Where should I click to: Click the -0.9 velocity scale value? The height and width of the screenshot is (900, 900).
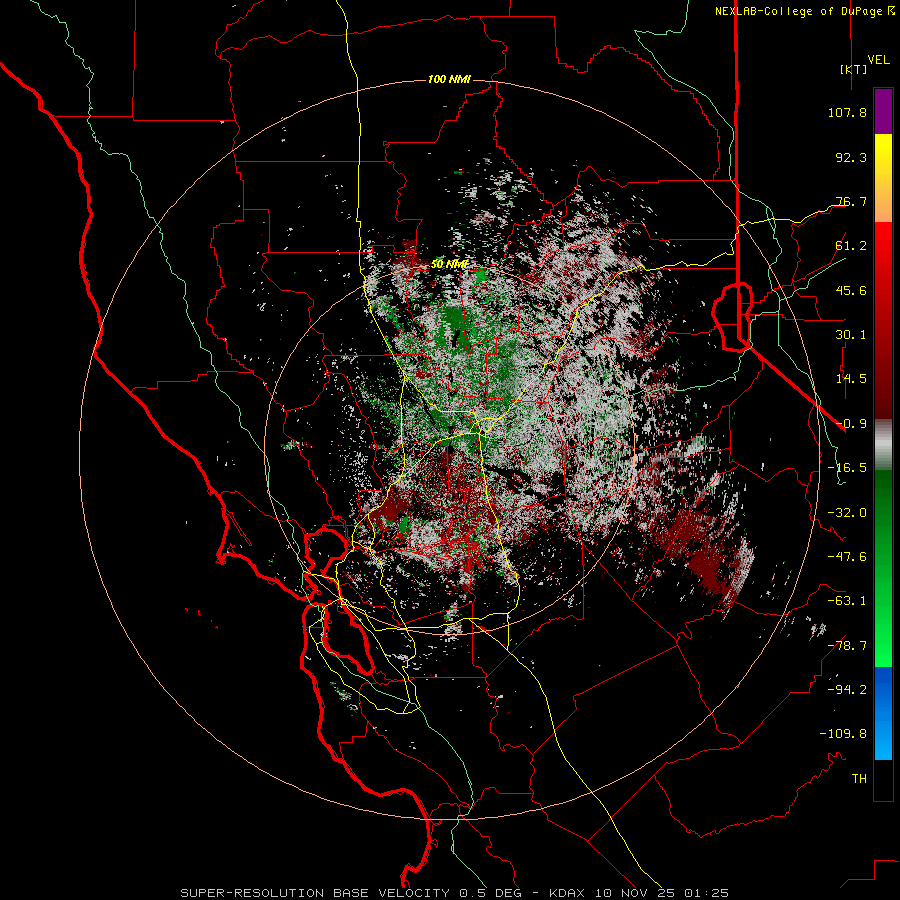[851, 424]
